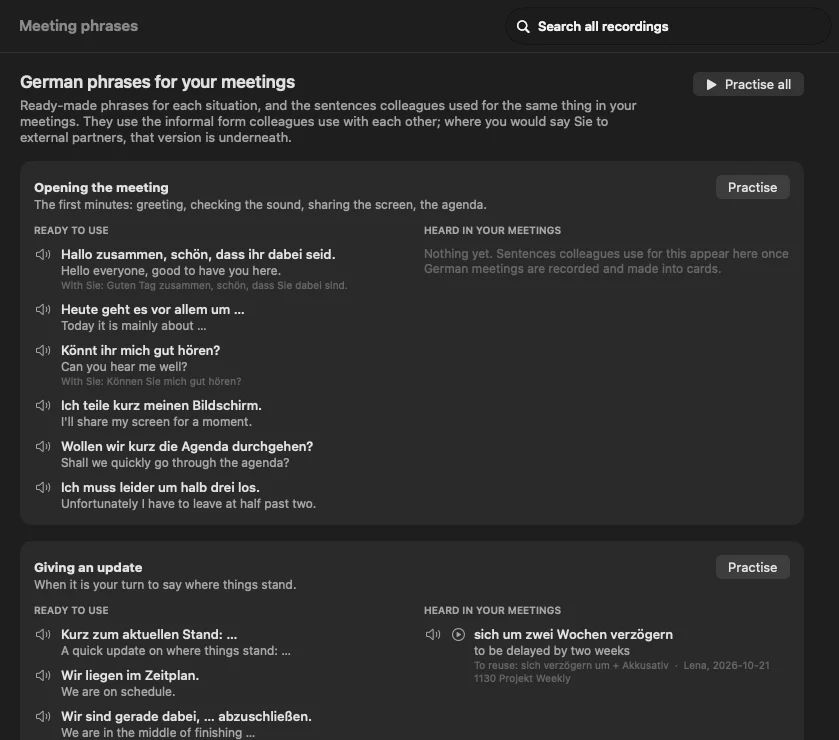The height and width of the screenshot is (740, 839).
Task: Select 'Wir liegen im Zeitplan' phrase text
Action: pos(130,675)
